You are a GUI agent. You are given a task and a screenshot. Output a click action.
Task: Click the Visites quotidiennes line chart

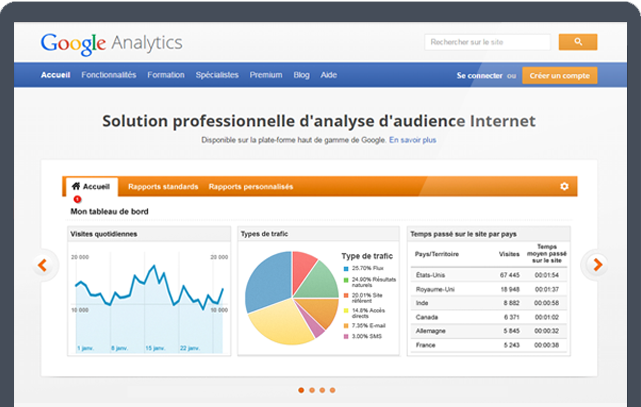[x=149, y=302]
